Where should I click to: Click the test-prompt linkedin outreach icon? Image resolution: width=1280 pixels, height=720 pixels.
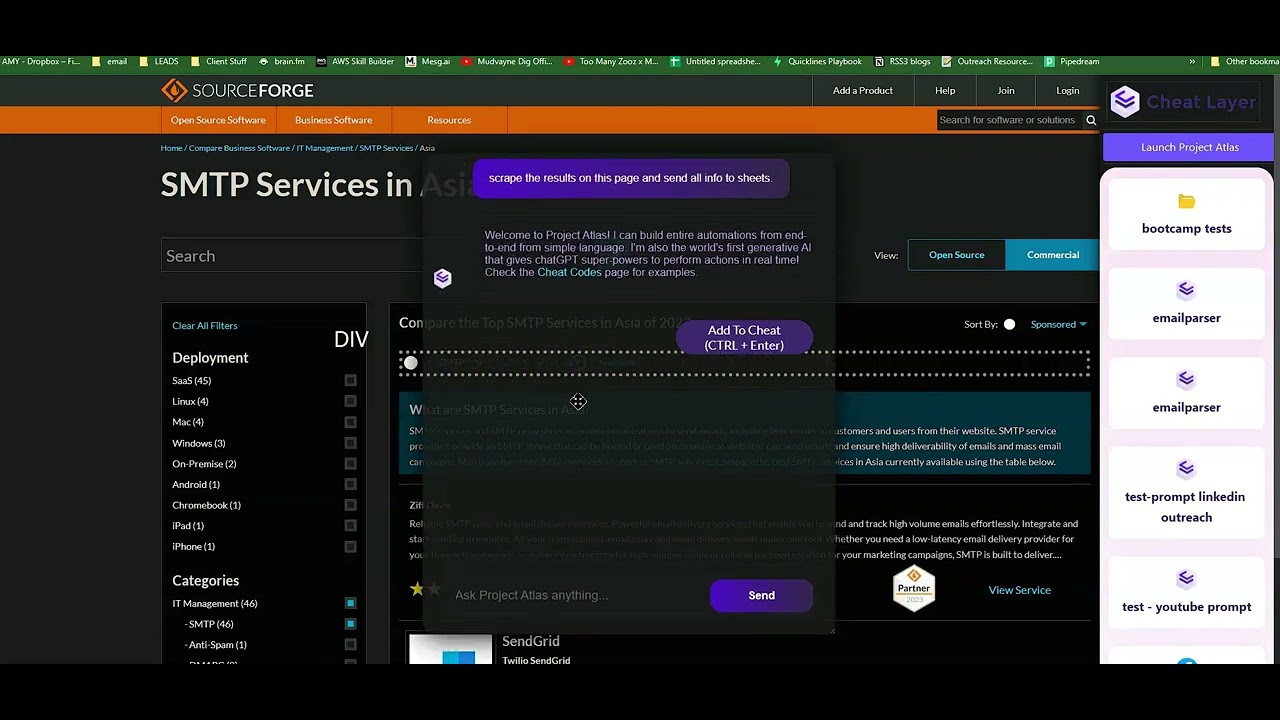click(1186, 468)
